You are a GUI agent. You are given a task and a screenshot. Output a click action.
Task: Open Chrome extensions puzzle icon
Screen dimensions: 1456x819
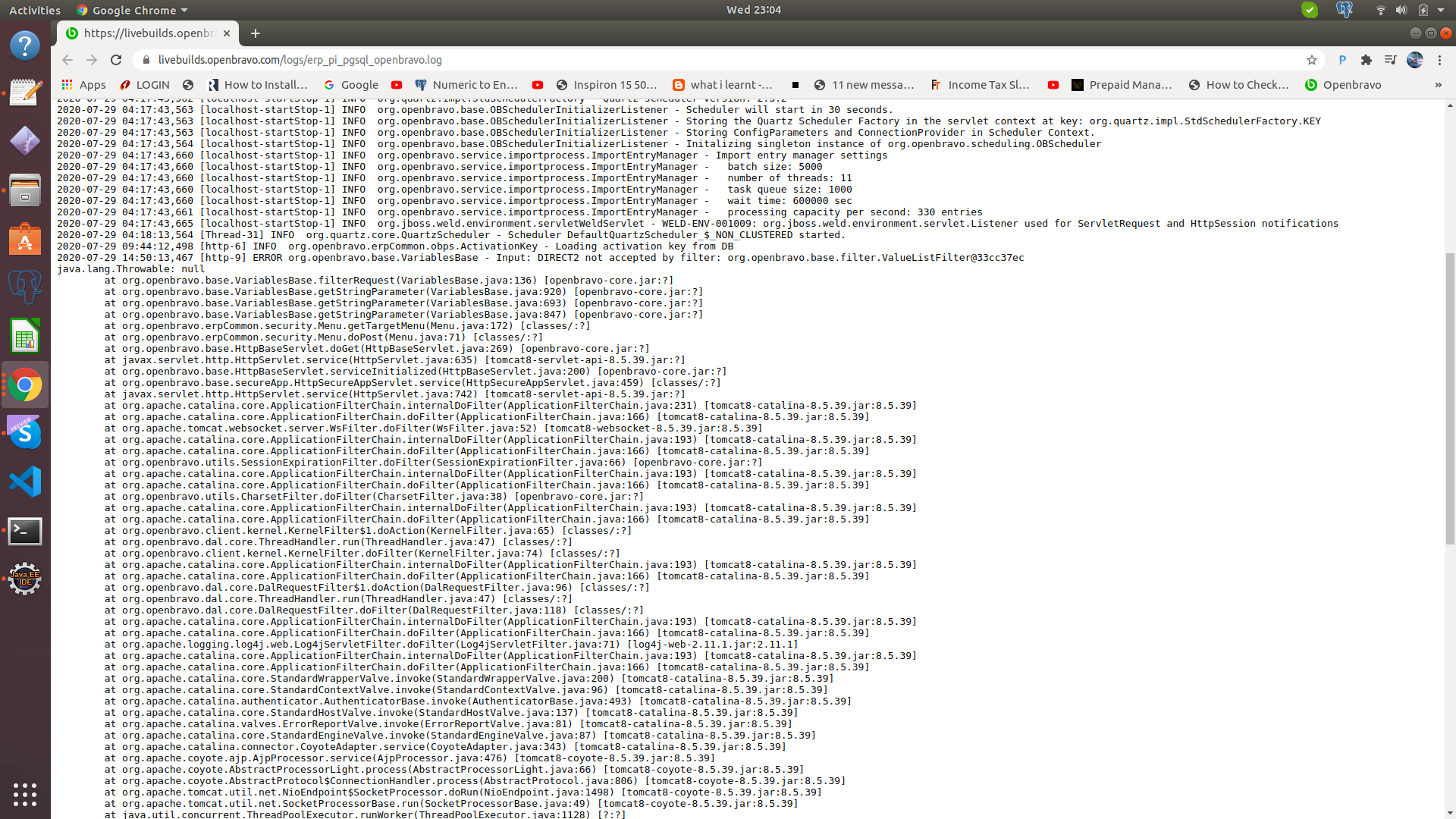pyautogui.click(x=1367, y=60)
